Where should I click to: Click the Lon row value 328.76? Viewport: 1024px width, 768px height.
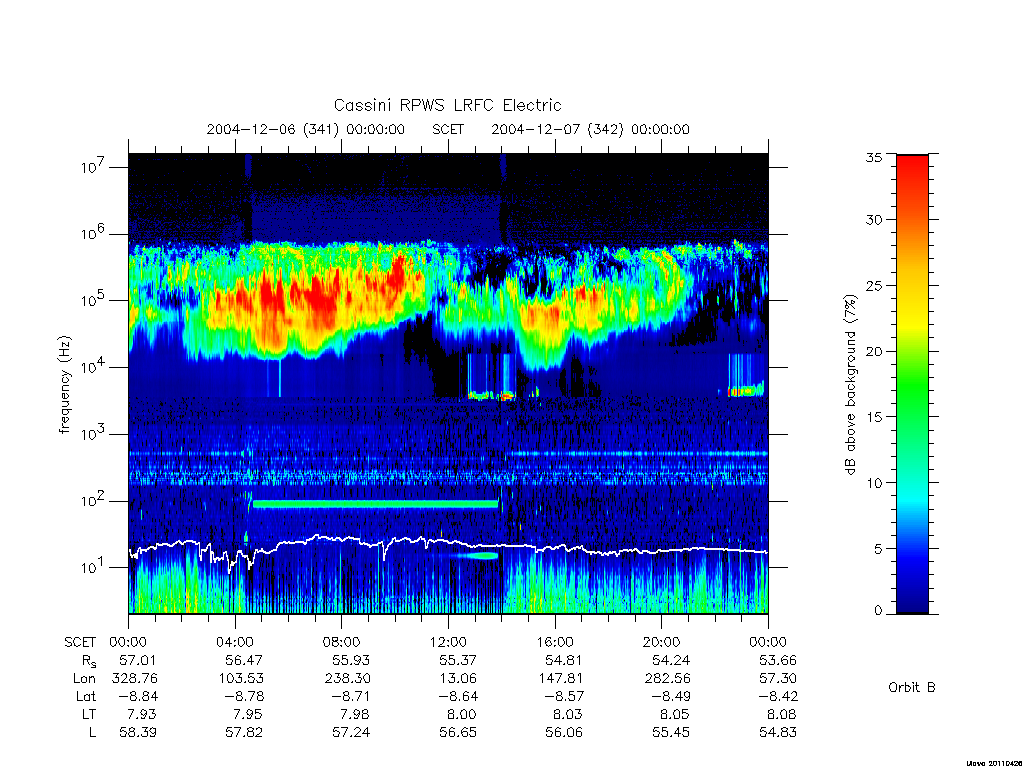pos(135,678)
